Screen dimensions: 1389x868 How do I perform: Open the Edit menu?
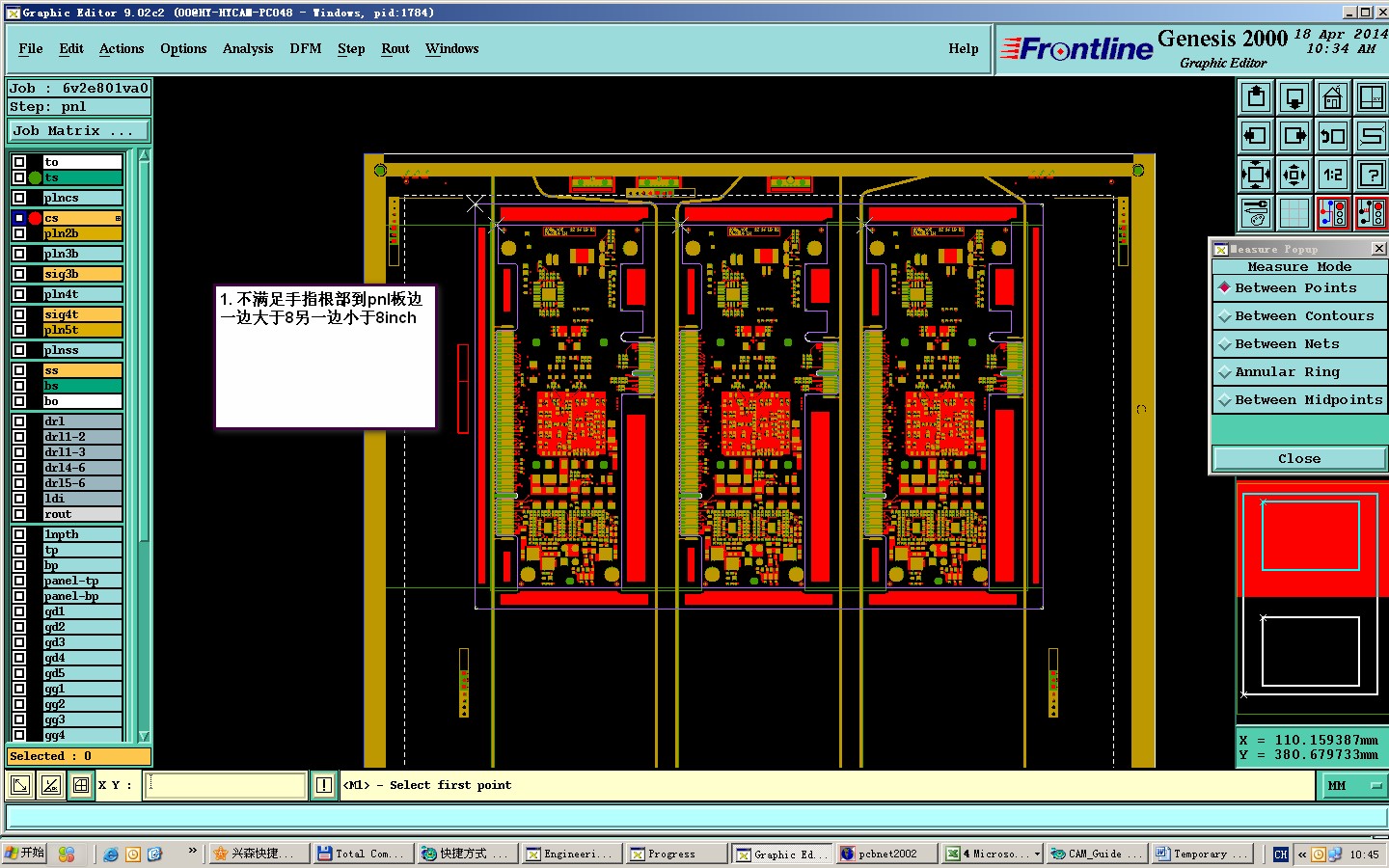point(71,48)
